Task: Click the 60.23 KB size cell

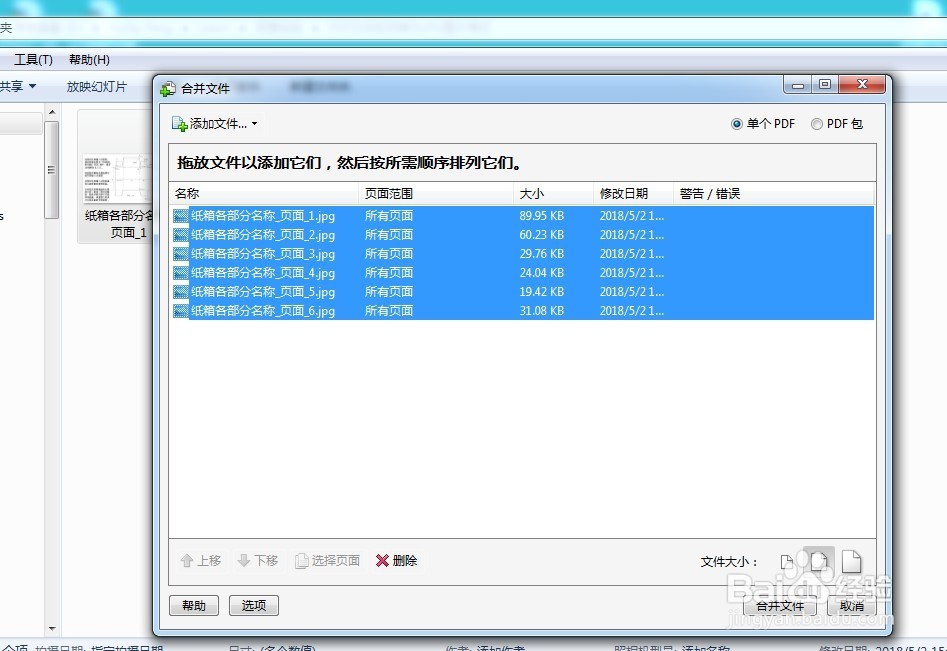Action: pyautogui.click(x=542, y=235)
